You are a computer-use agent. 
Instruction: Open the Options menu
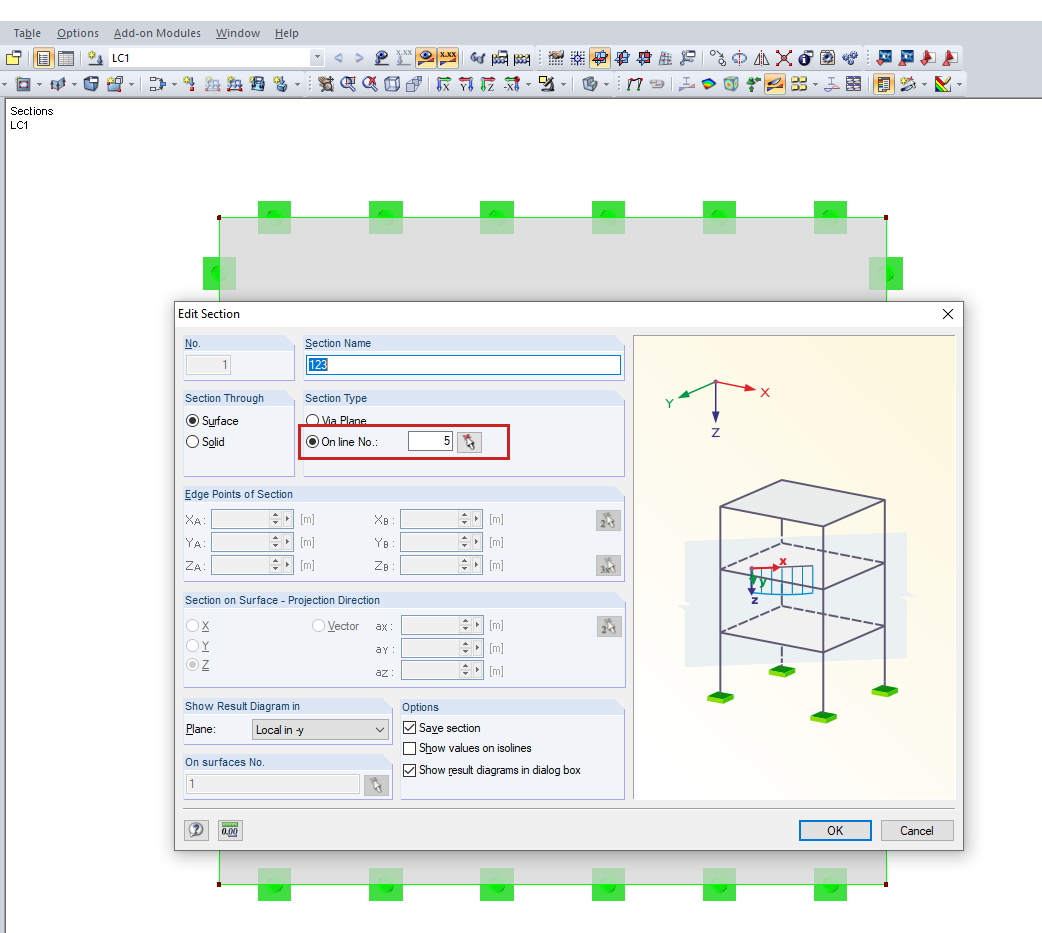tap(78, 33)
